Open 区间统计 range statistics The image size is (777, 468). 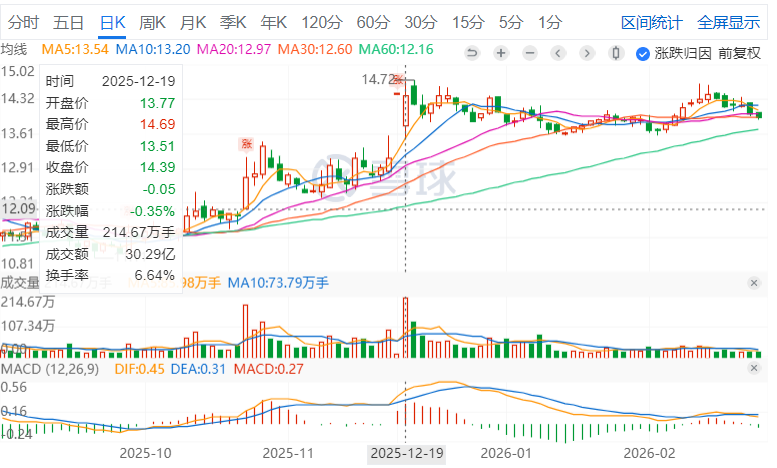652,22
